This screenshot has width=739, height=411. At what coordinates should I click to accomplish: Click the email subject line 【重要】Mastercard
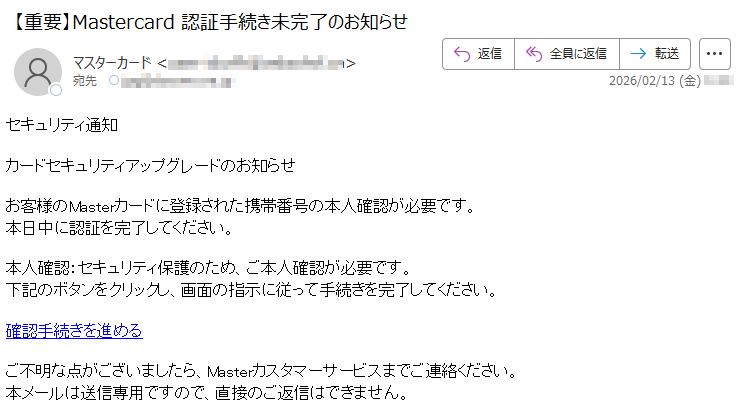click(x=208, y=22)
